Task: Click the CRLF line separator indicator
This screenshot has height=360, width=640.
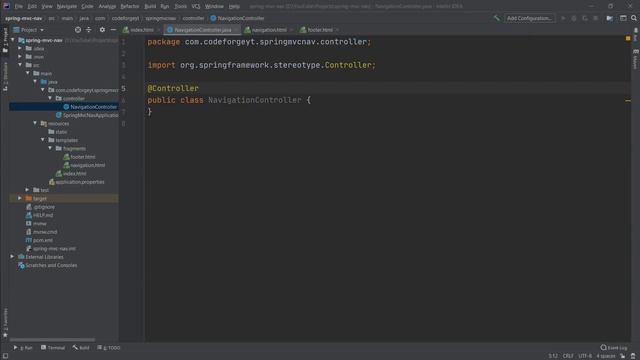Action: tap(568, 356)
